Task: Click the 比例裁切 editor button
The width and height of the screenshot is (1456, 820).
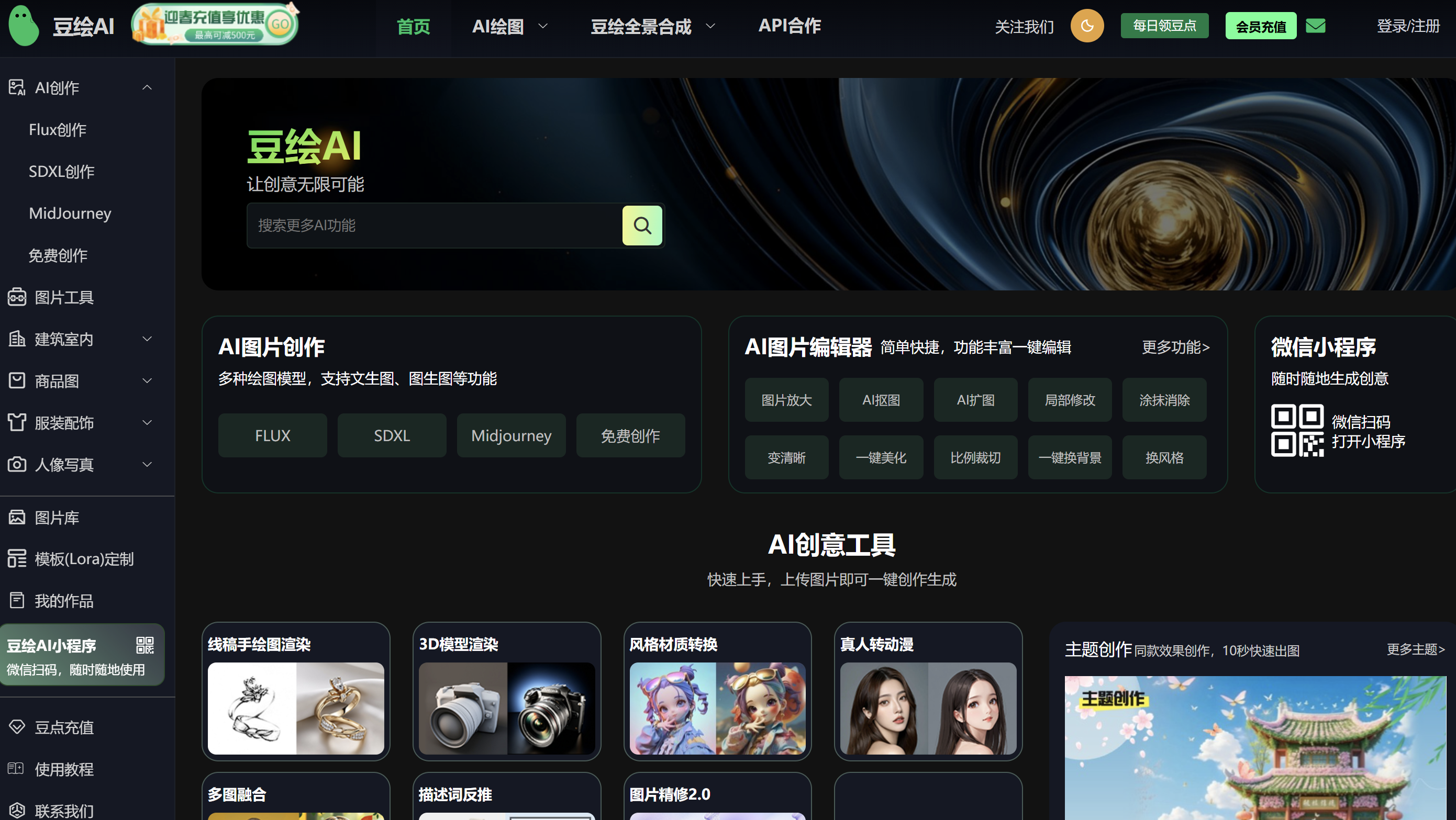Action: [x=975, y=457]
